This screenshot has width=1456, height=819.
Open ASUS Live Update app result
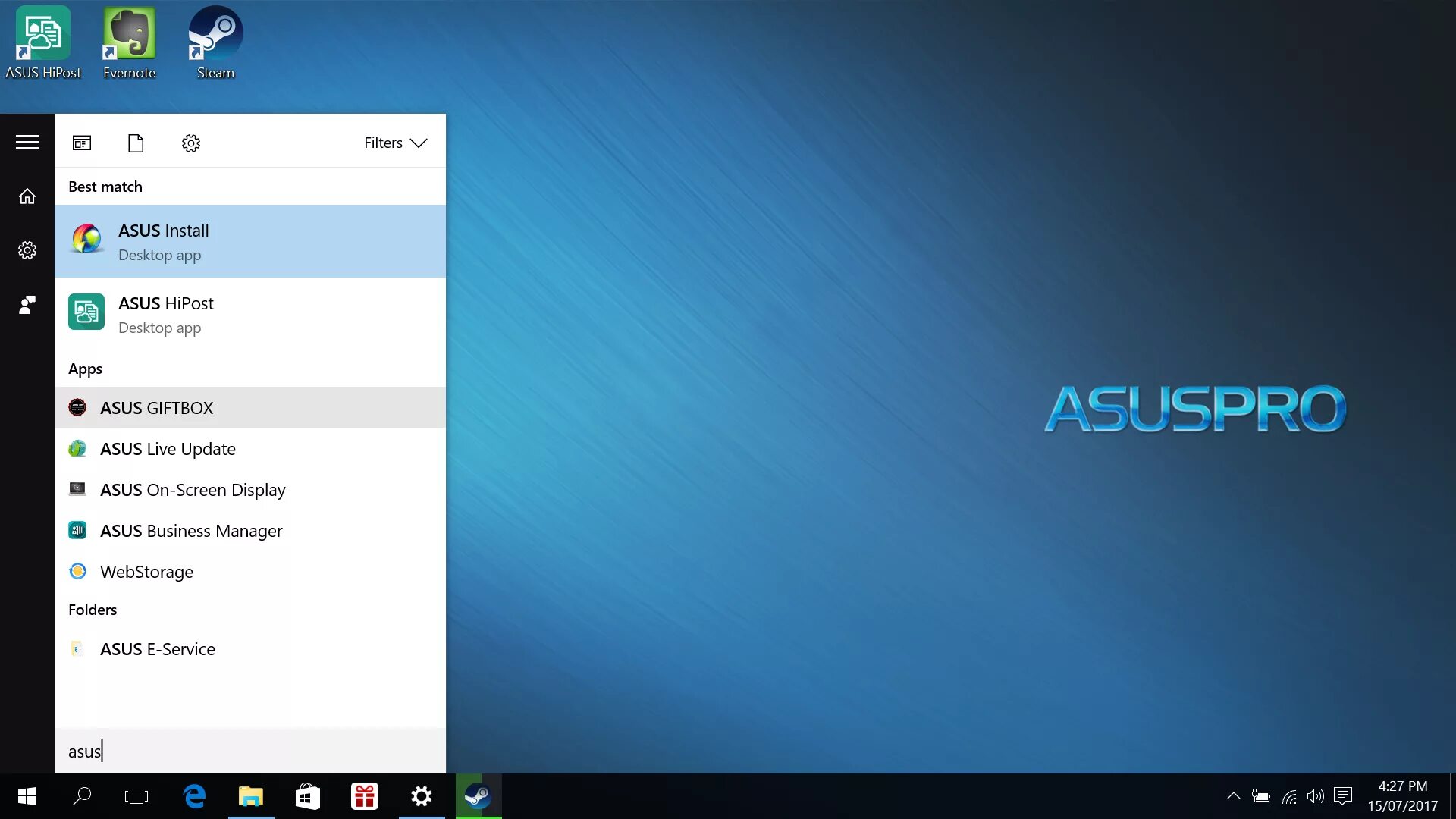point(250,448)
